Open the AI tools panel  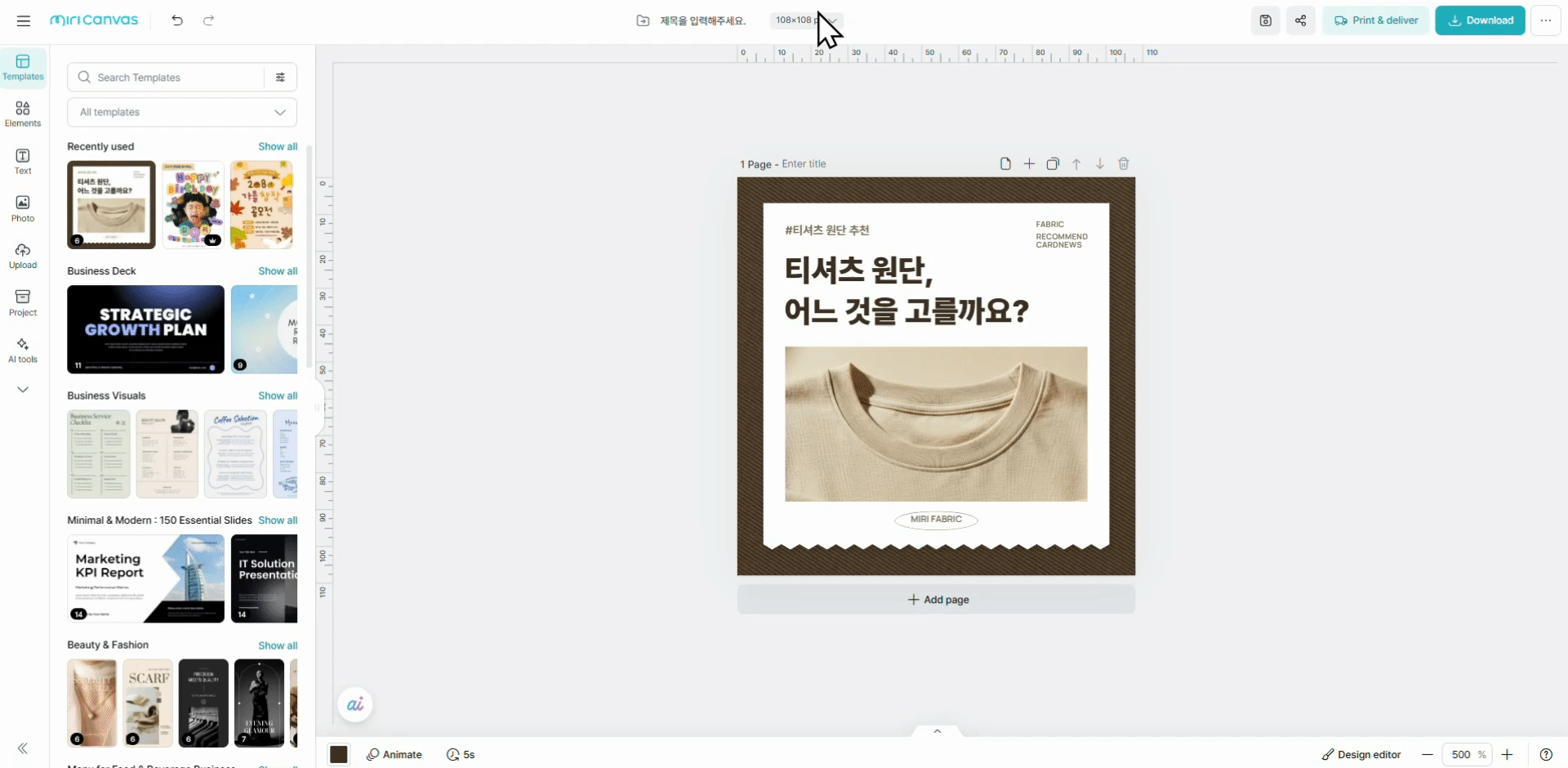[x=22, y=348]
